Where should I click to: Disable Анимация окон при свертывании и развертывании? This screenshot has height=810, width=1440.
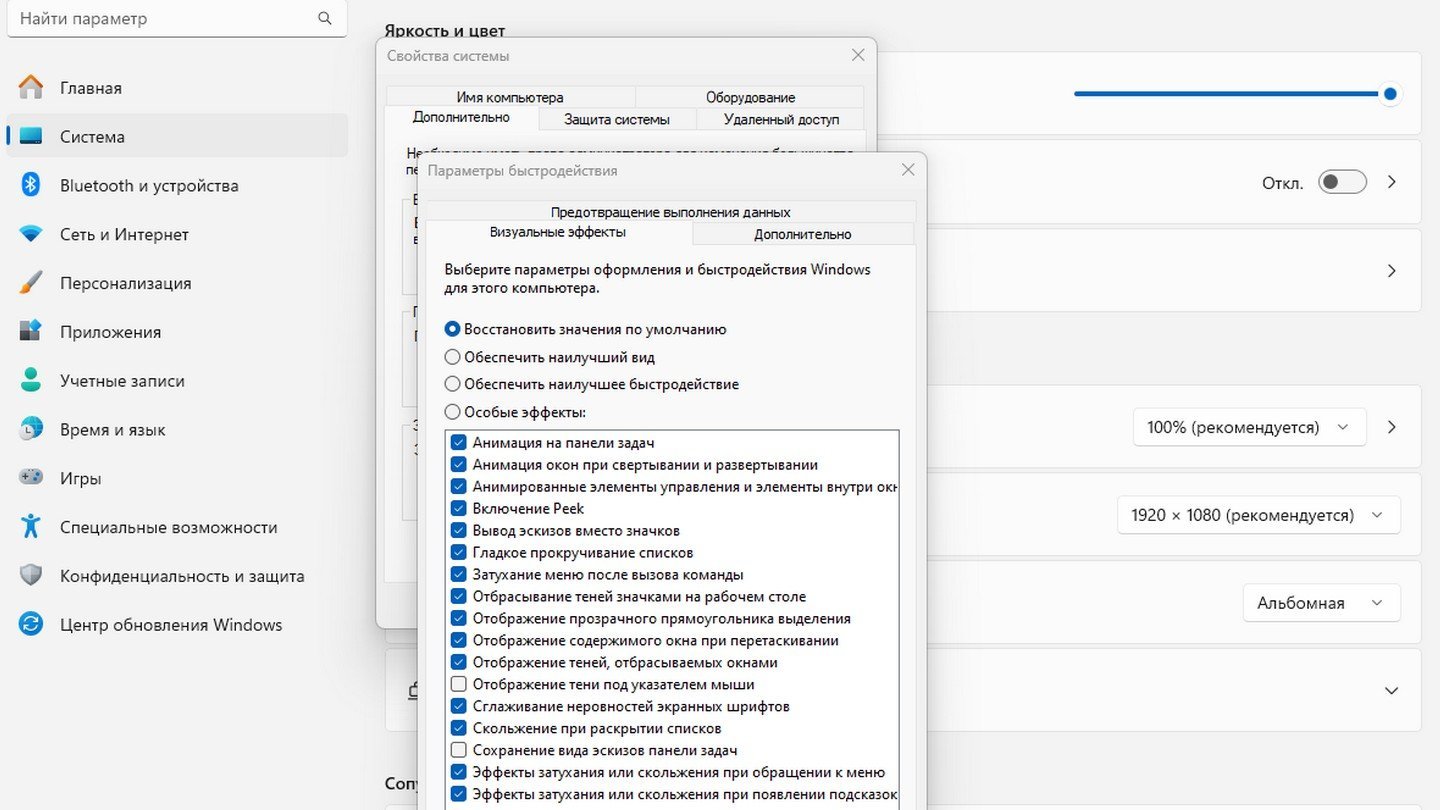coord(459,465)
